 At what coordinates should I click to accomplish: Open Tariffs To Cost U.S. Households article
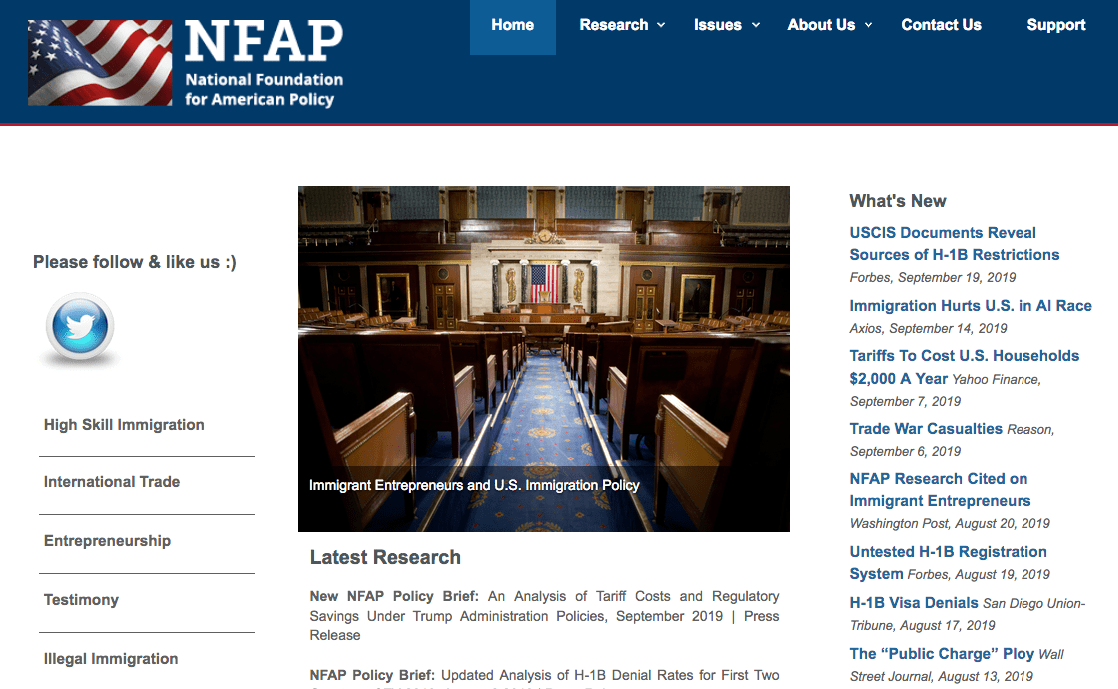point(964,367)
